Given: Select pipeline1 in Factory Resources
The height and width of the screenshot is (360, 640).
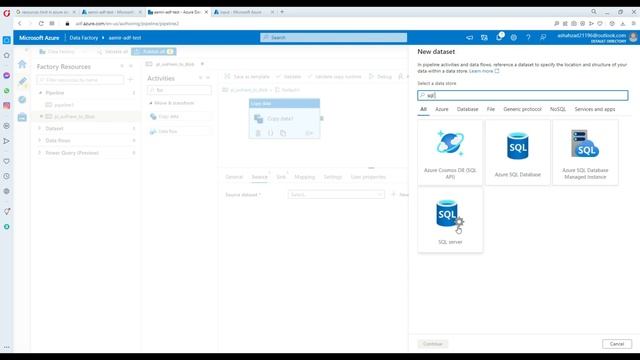Looking at the screenshot, I should pyautogui.click(x=64, y=105).
